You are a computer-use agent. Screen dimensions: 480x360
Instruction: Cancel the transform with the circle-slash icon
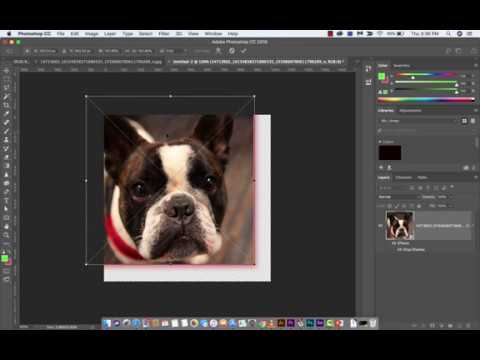pos(232,51)
